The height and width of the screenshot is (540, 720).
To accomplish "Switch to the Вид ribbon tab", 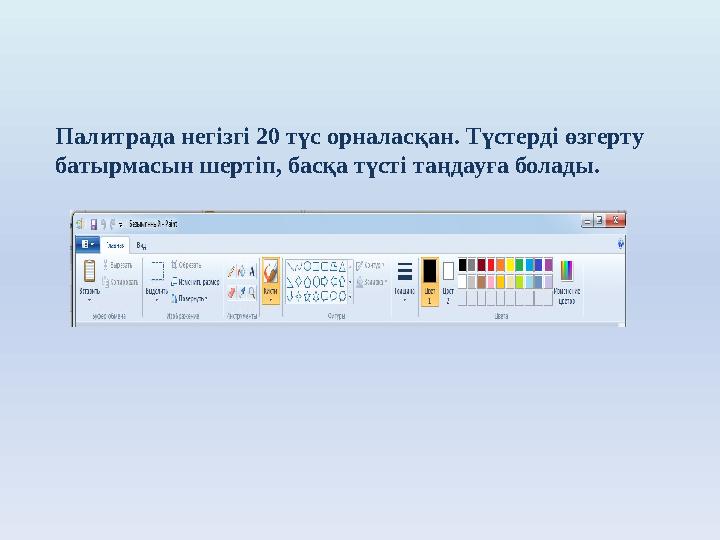I will [x=141, y=246].
